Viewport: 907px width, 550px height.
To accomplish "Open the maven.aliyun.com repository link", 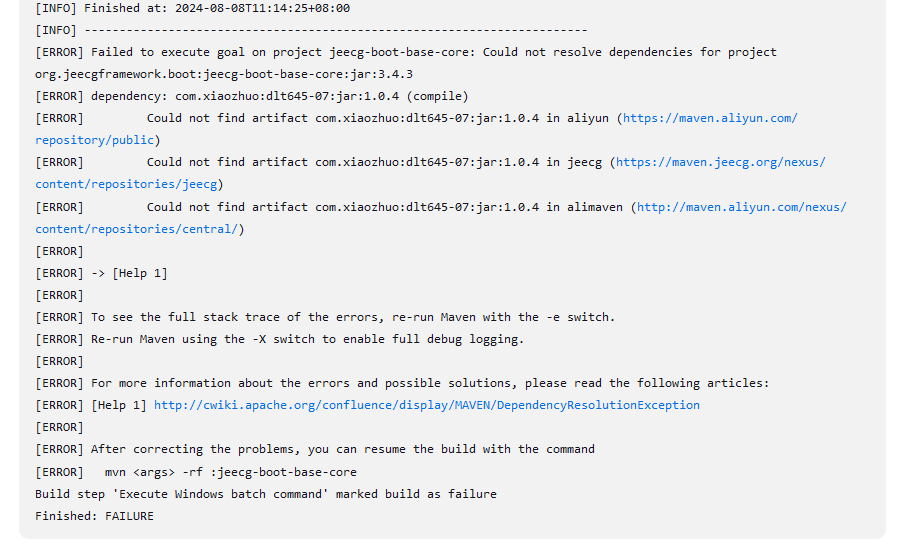I will point(710,118).
